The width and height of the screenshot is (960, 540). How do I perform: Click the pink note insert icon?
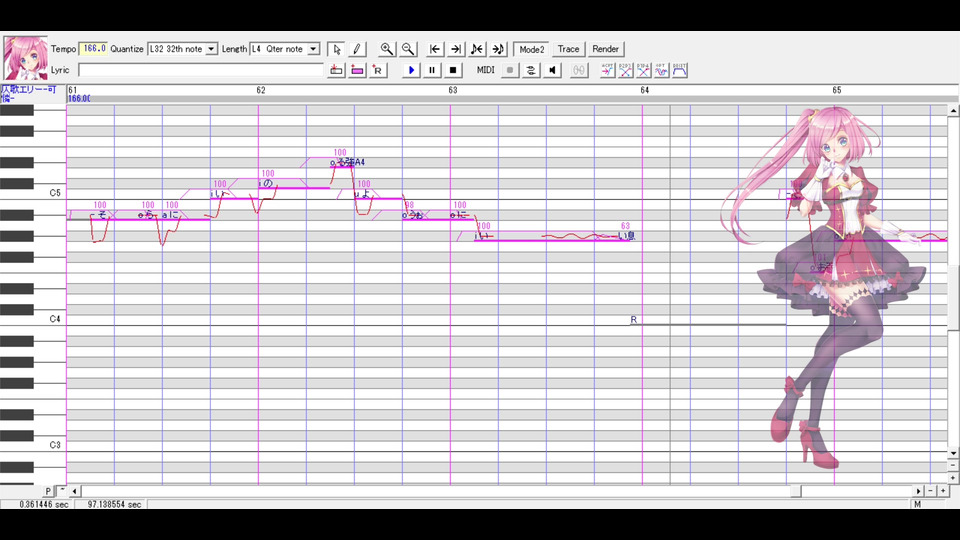[357, 70]
